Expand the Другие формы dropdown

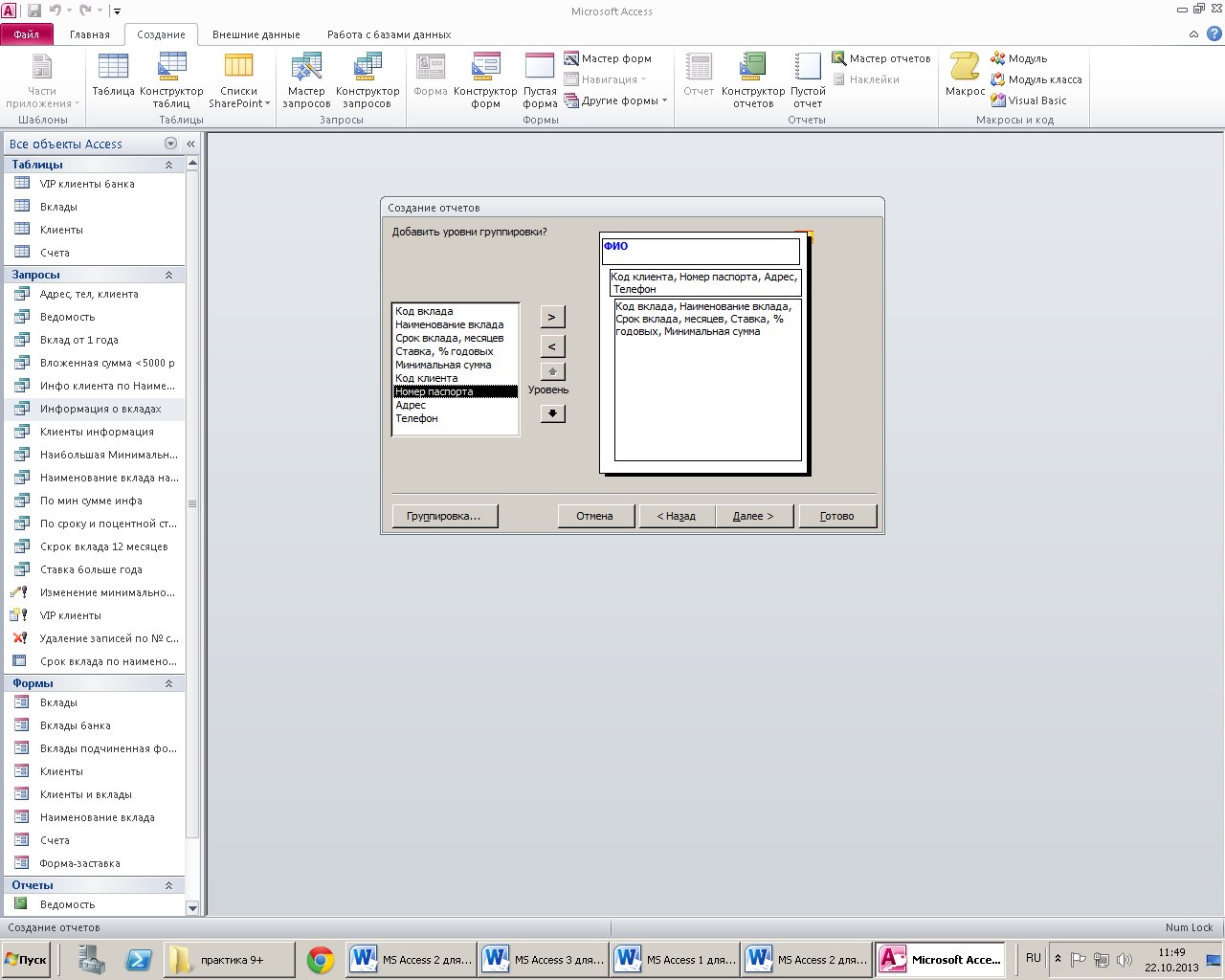pyautogui.click(x=615, y=100)
